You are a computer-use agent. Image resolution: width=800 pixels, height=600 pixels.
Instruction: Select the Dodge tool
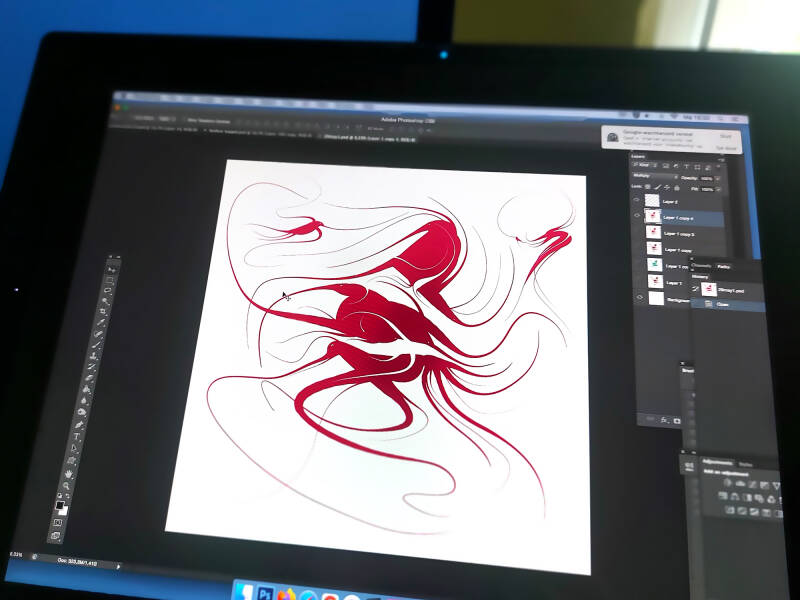[81, 411]
